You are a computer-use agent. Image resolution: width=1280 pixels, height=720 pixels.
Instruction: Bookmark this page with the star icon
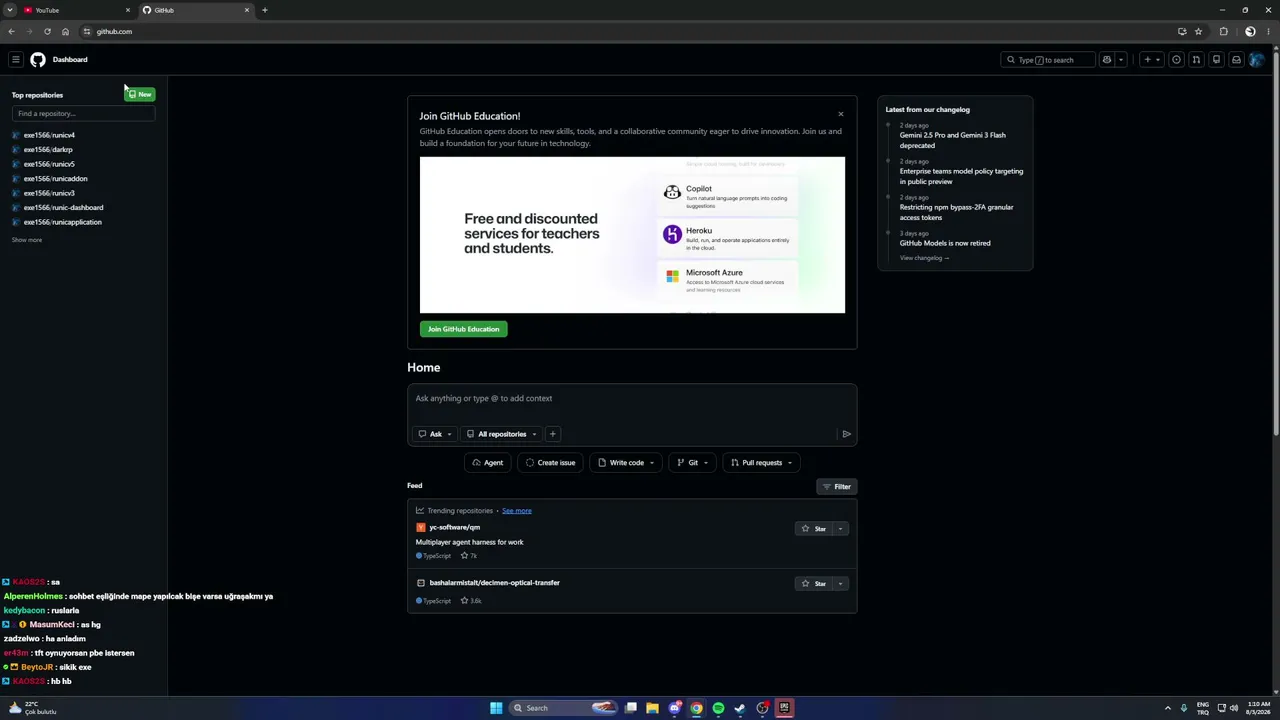tap(1198, 31)
